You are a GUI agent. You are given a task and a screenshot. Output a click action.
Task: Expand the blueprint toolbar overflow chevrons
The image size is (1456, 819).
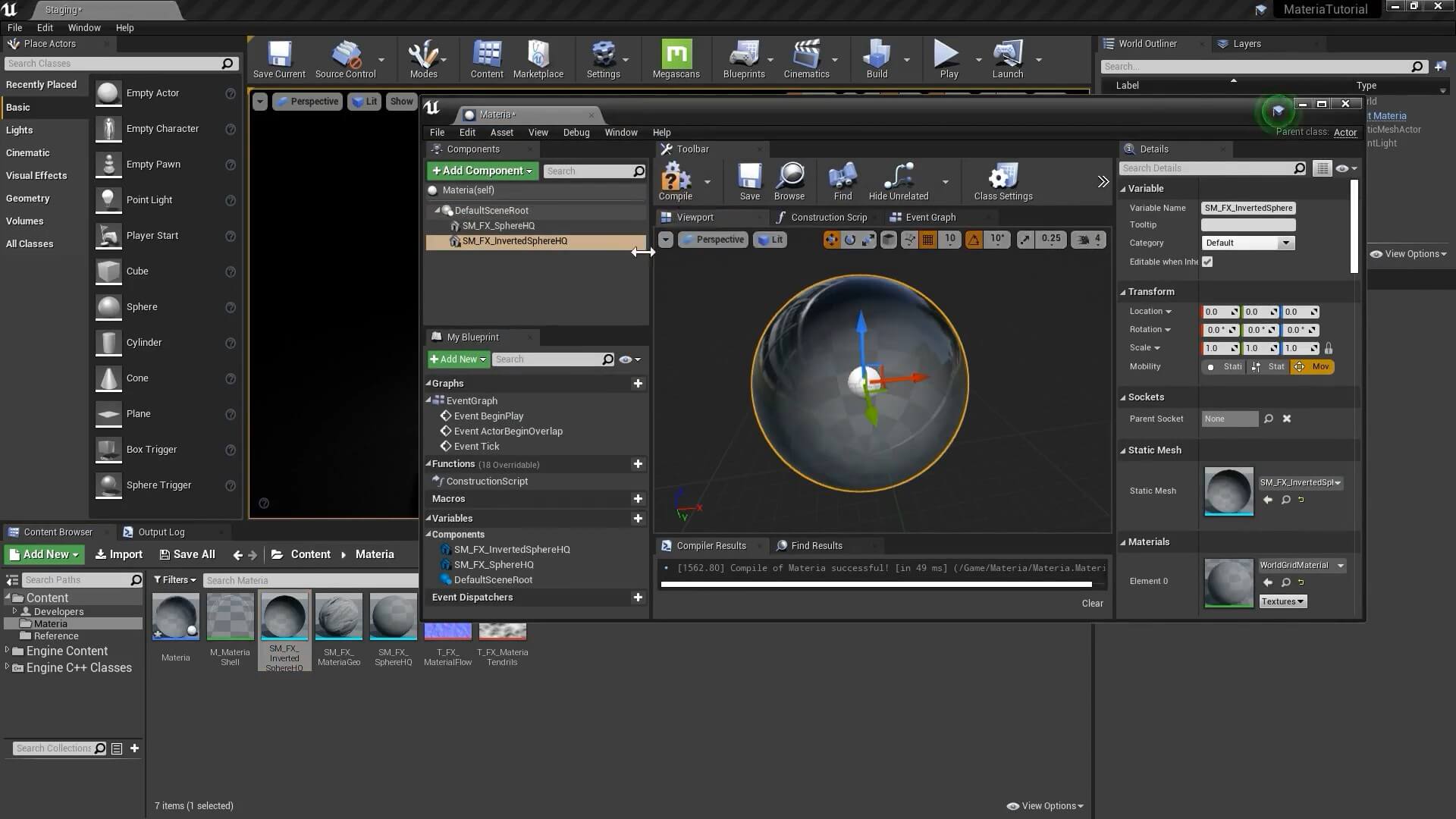[1103, 181]
